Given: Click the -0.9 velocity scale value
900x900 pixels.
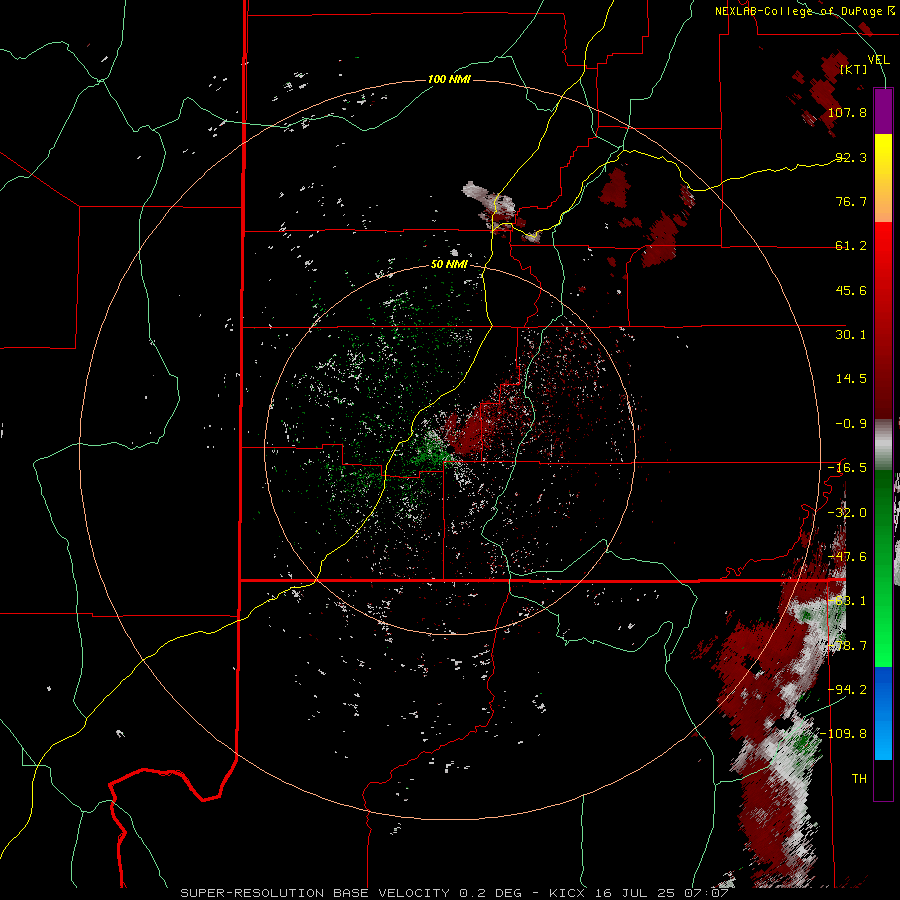Looking at the screenshot, I should point(851,424).
